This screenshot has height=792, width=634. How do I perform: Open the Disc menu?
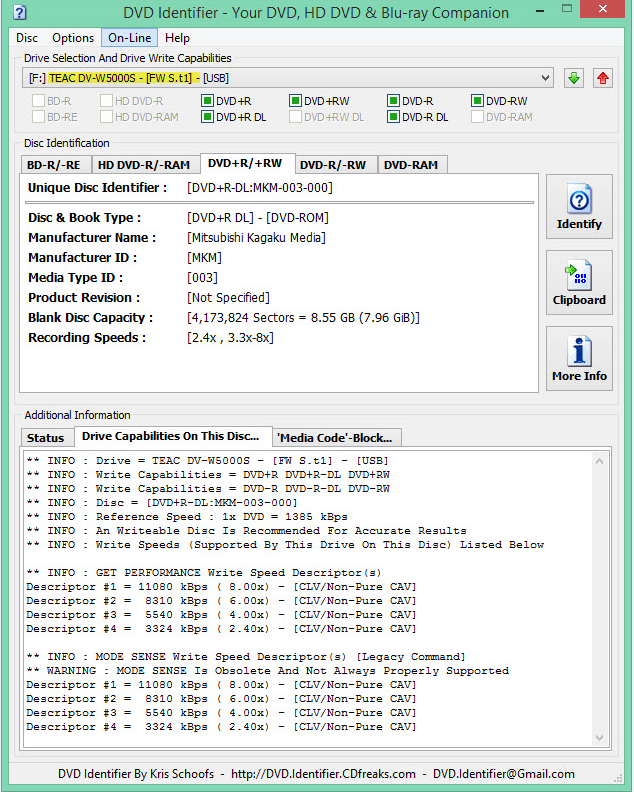27,38
